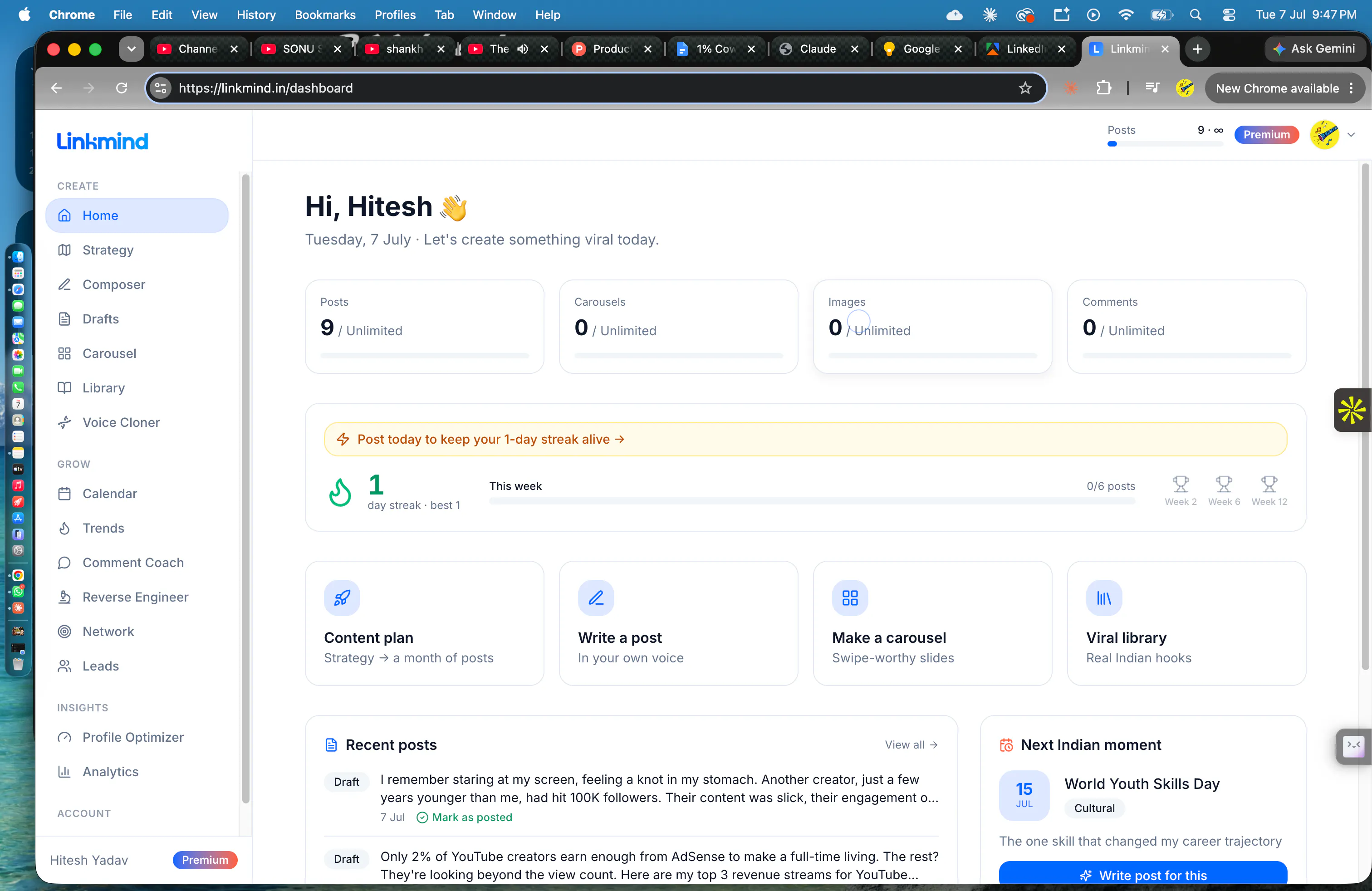
Task: Click the Make a carousel card
Action: tap(932, 624)
